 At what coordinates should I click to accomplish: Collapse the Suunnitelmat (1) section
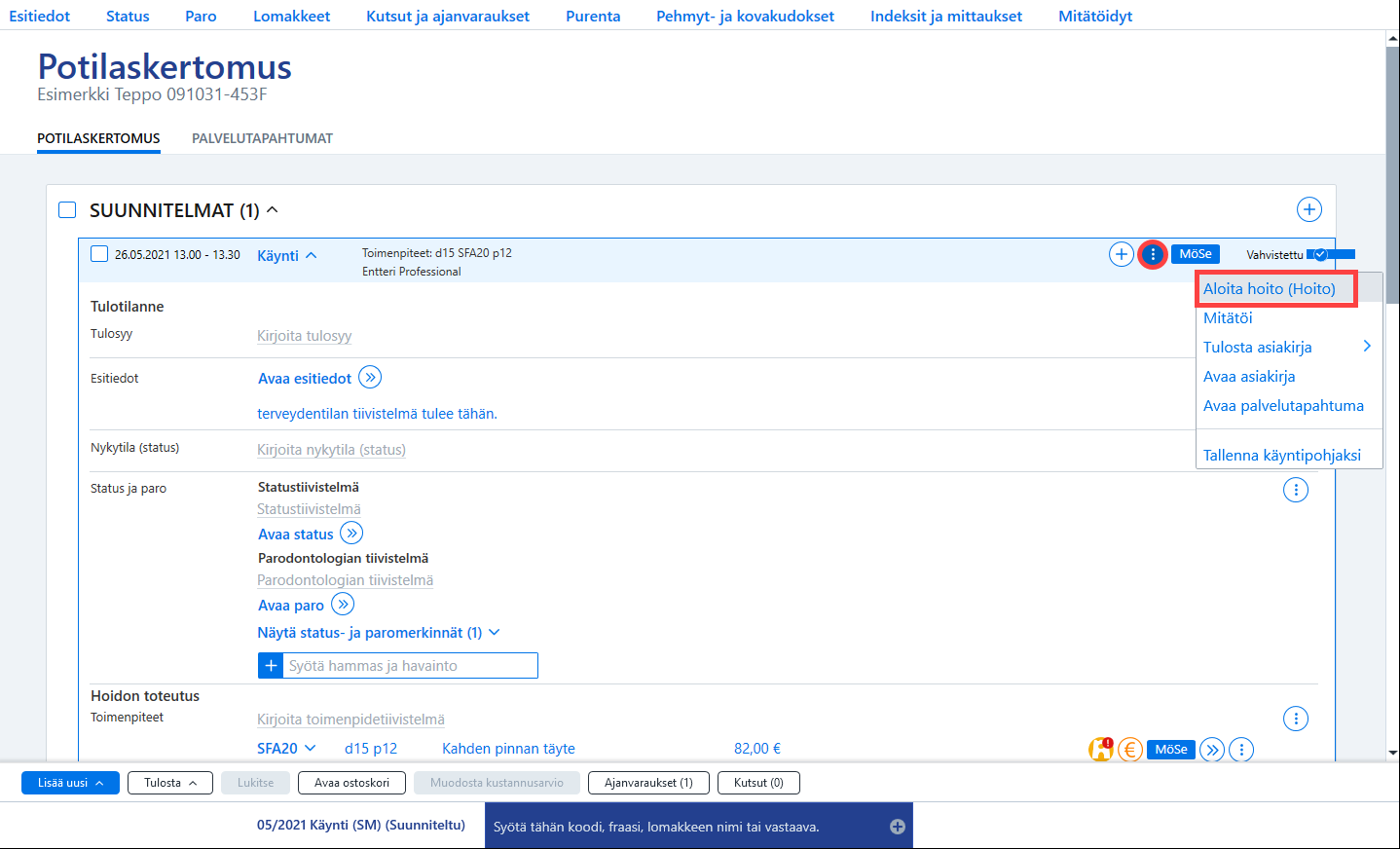[273, 209]
